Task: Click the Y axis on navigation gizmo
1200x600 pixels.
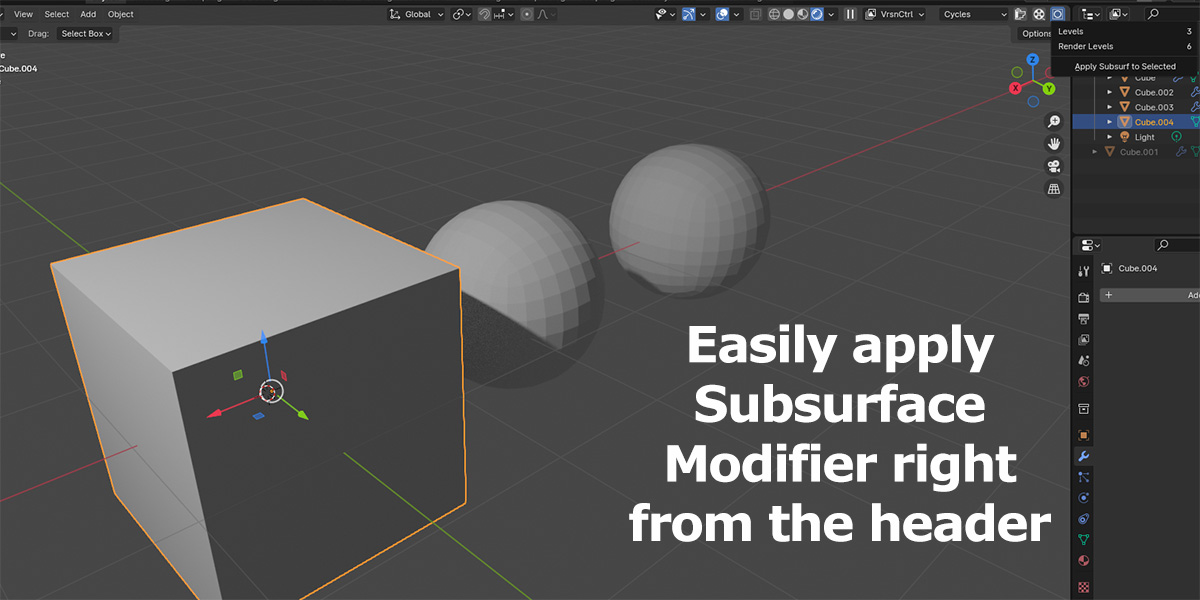Action: click(x=1049, y=88)
